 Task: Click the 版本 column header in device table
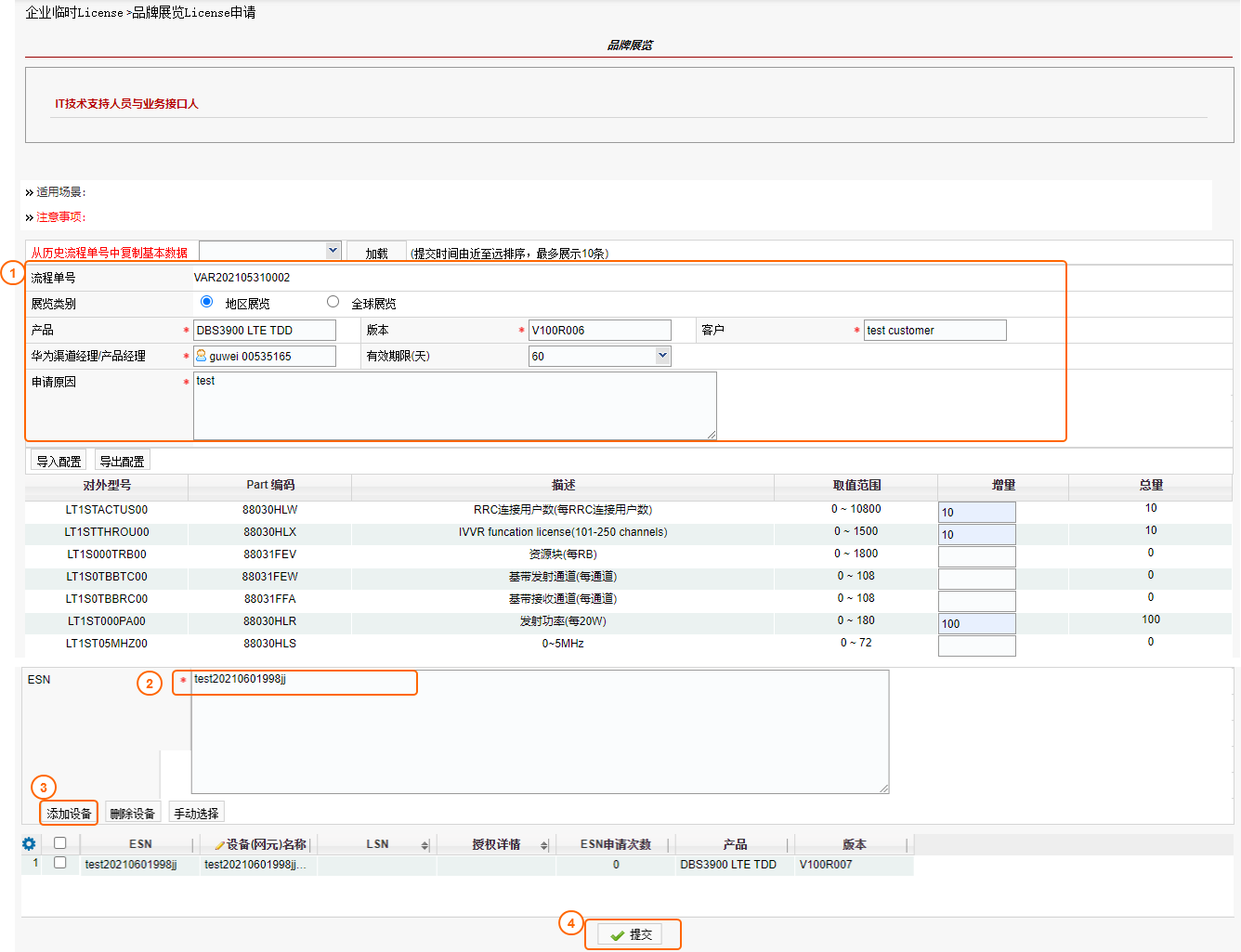855,844
